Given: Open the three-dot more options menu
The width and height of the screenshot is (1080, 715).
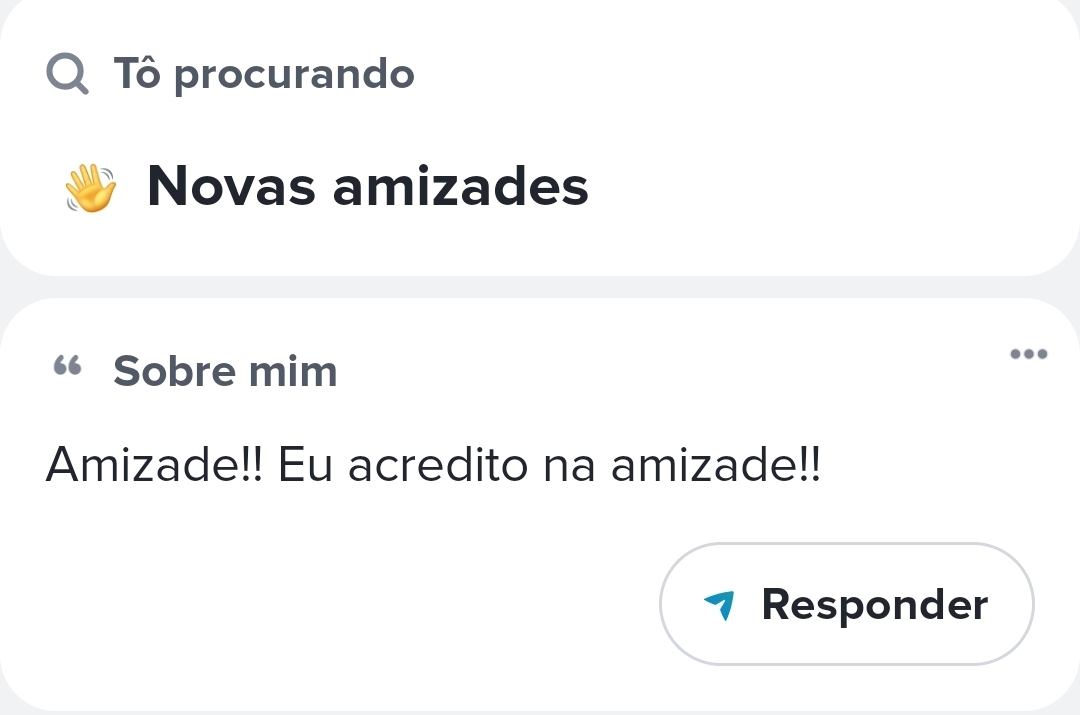Looking at the screenshot, I should coord(1028,354).
